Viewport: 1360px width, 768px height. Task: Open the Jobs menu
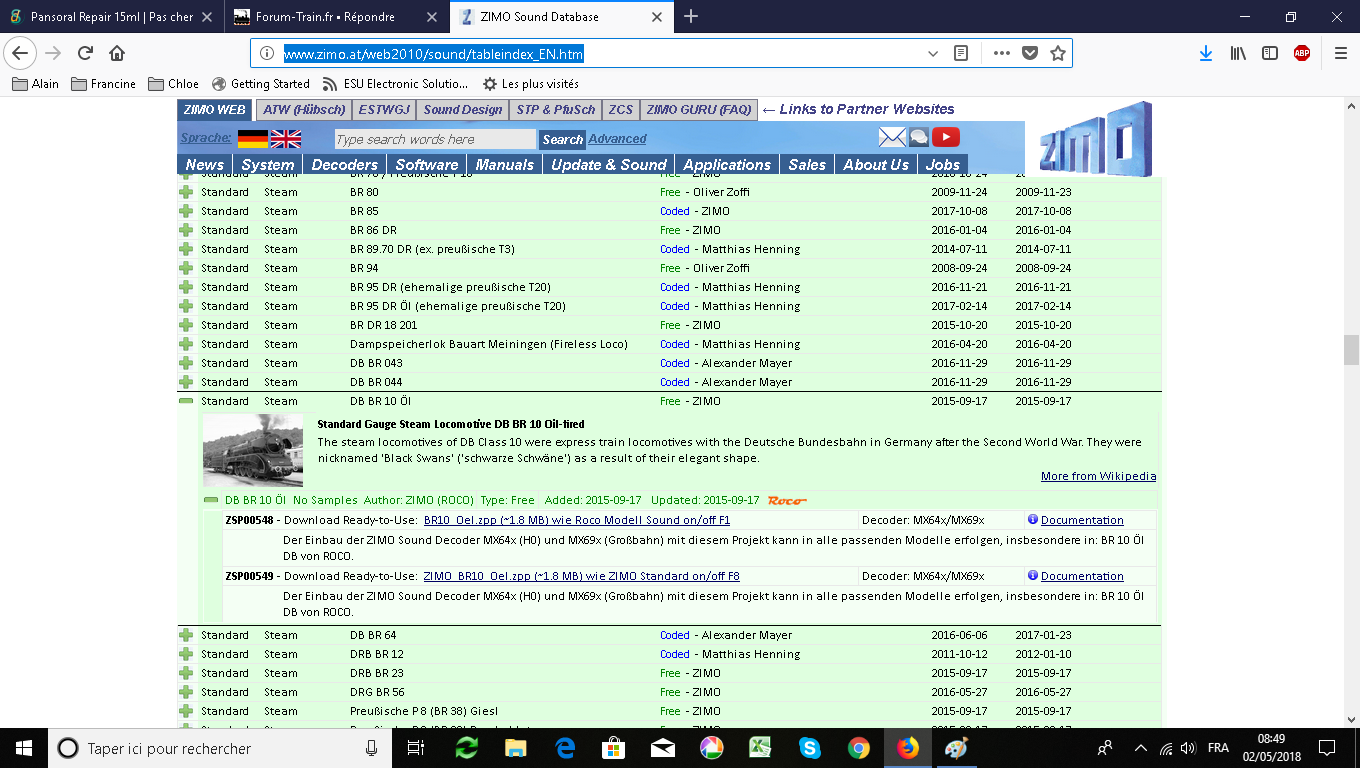(x=943, y=165)
